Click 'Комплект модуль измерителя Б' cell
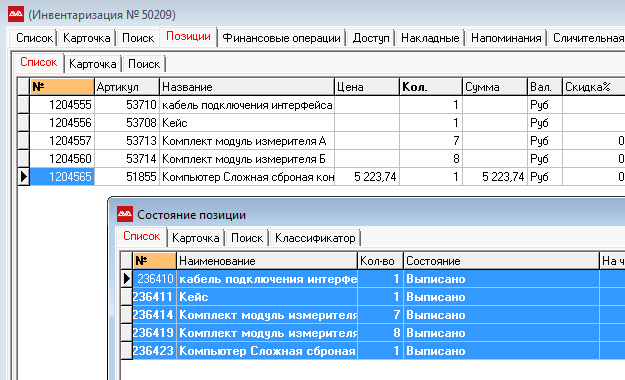This screenshot has height=380, width=625. 247,159
